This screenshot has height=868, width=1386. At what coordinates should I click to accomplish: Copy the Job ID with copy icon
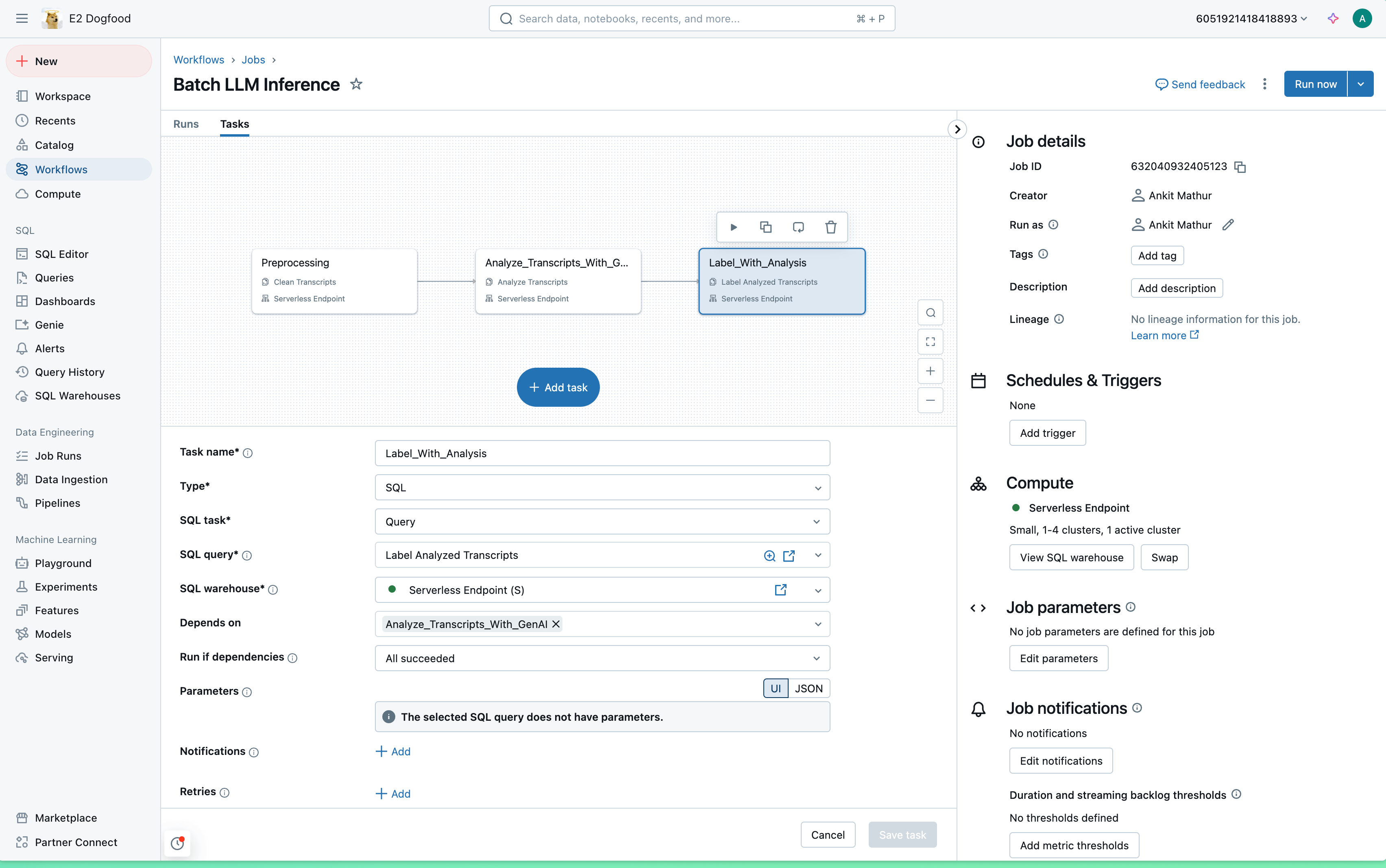tap(1240, 167)
